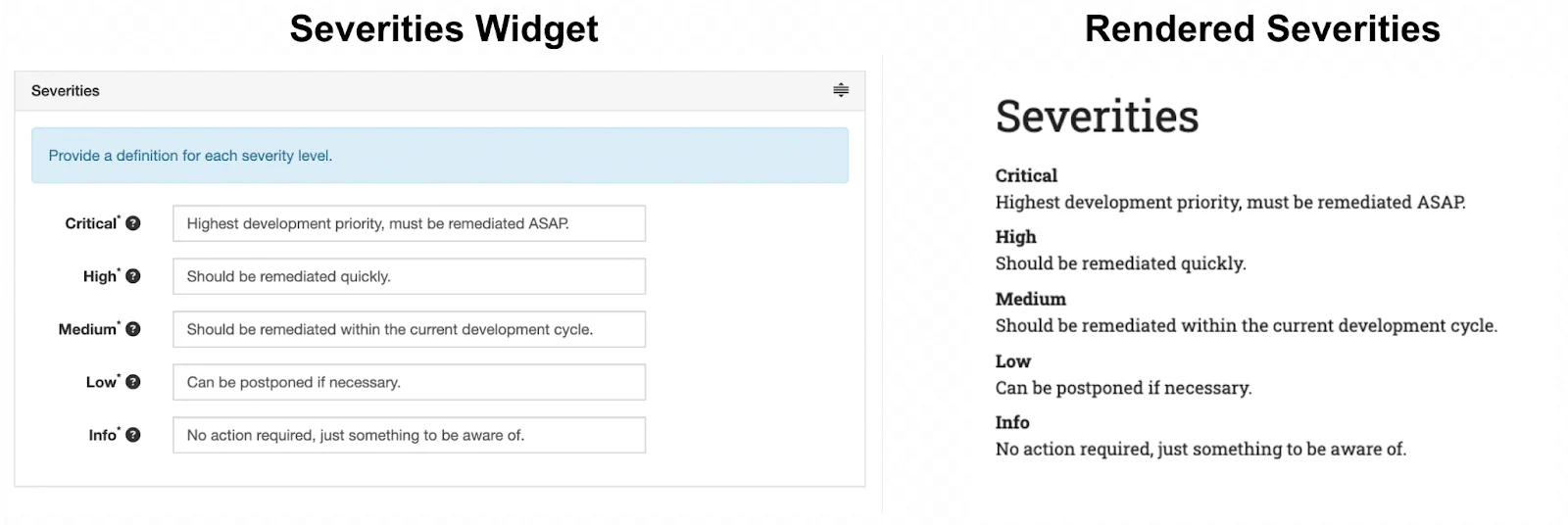Screen dimensions: 1568x525
Task: Click the Severities panel header title
Action: (66, 91)
